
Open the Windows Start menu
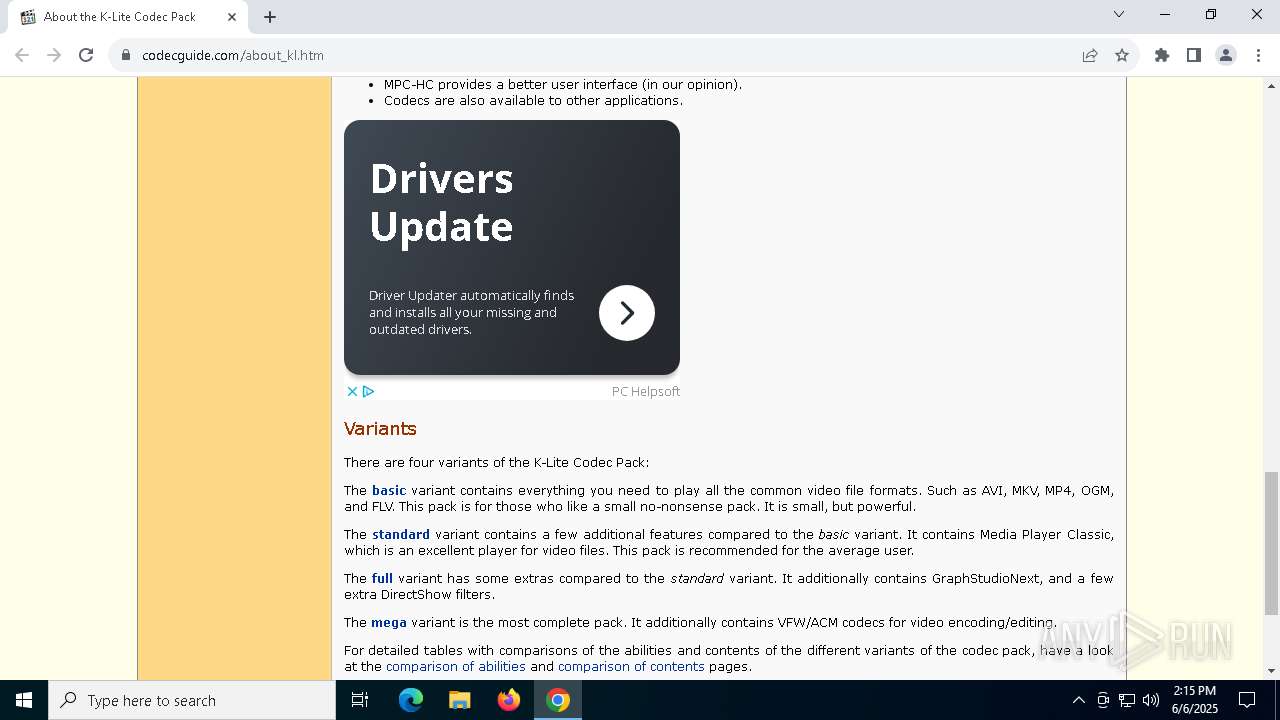[x=24, y=700]
